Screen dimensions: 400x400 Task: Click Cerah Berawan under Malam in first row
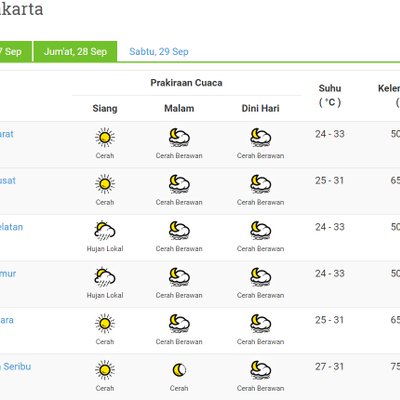point(179,156)
